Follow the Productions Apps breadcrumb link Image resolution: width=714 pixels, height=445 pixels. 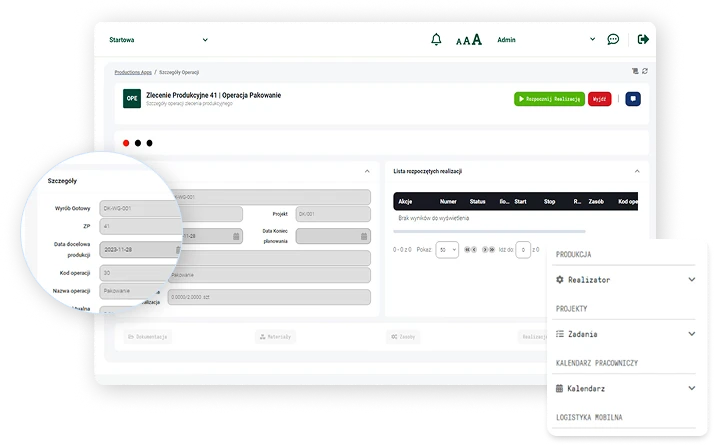[133, 73]
